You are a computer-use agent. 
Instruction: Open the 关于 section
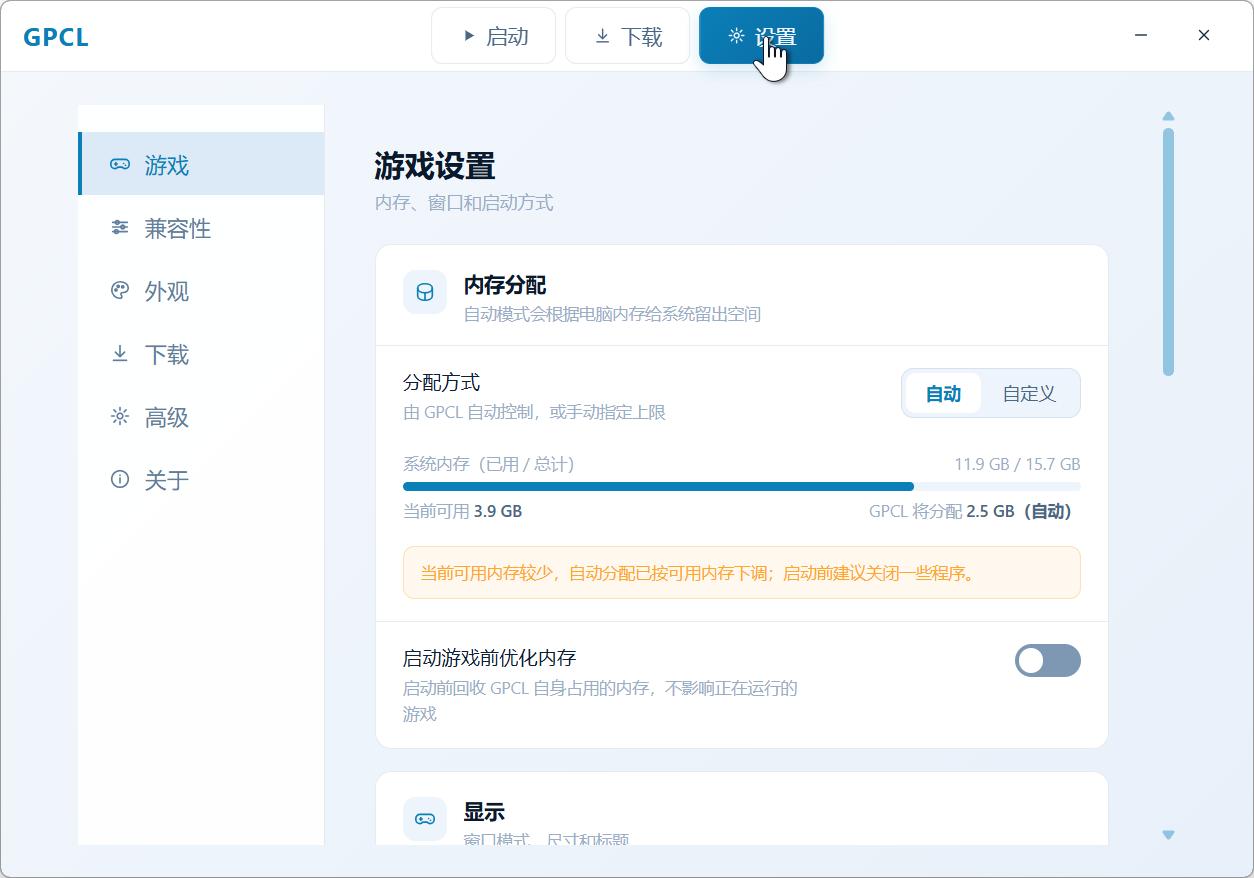click(x=201, y=480)
